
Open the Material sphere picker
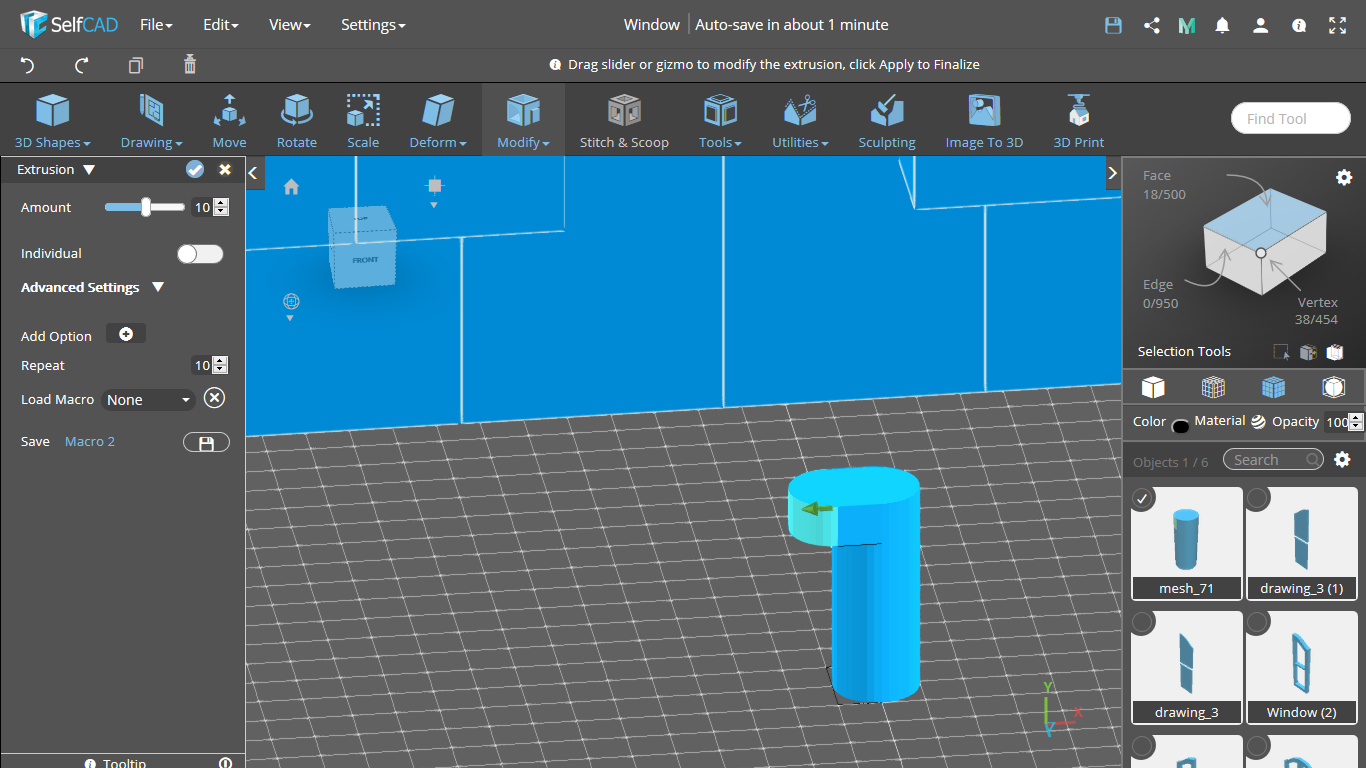tap(1258, 422)
